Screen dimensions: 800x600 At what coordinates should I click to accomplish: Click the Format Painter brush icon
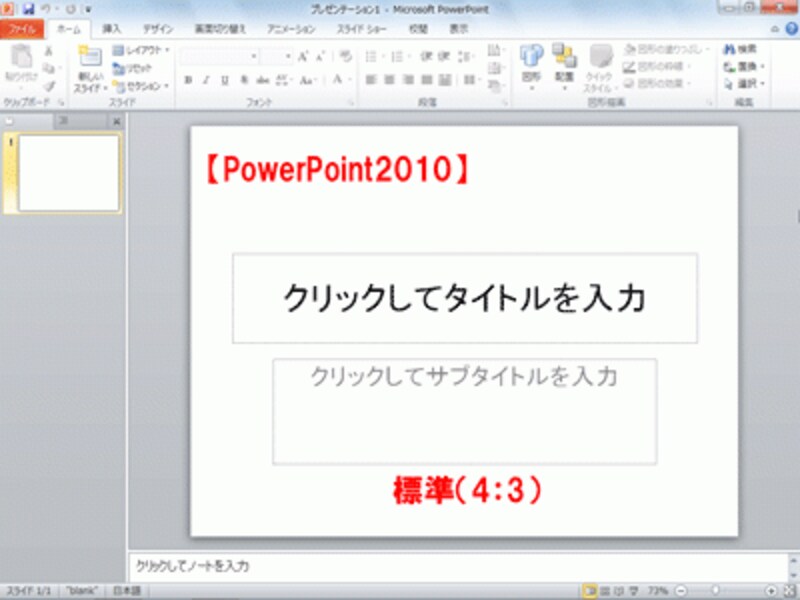coord(49,86)
